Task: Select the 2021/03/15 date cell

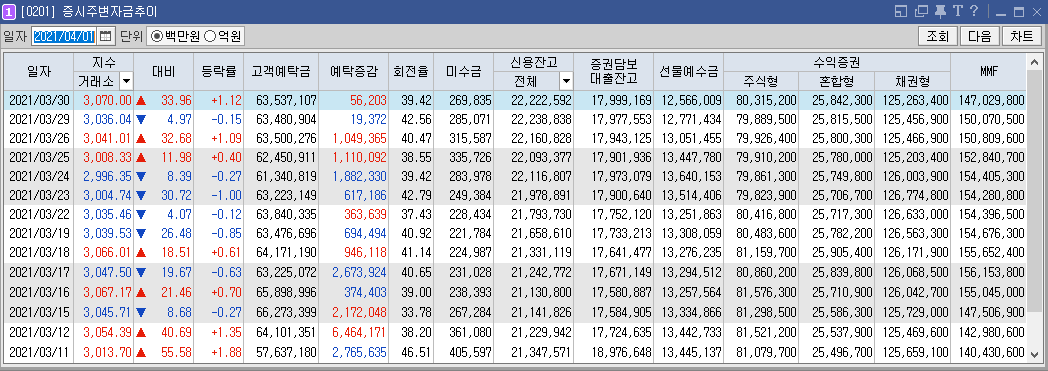Action: pyautogui.click(x=39, y=312)
